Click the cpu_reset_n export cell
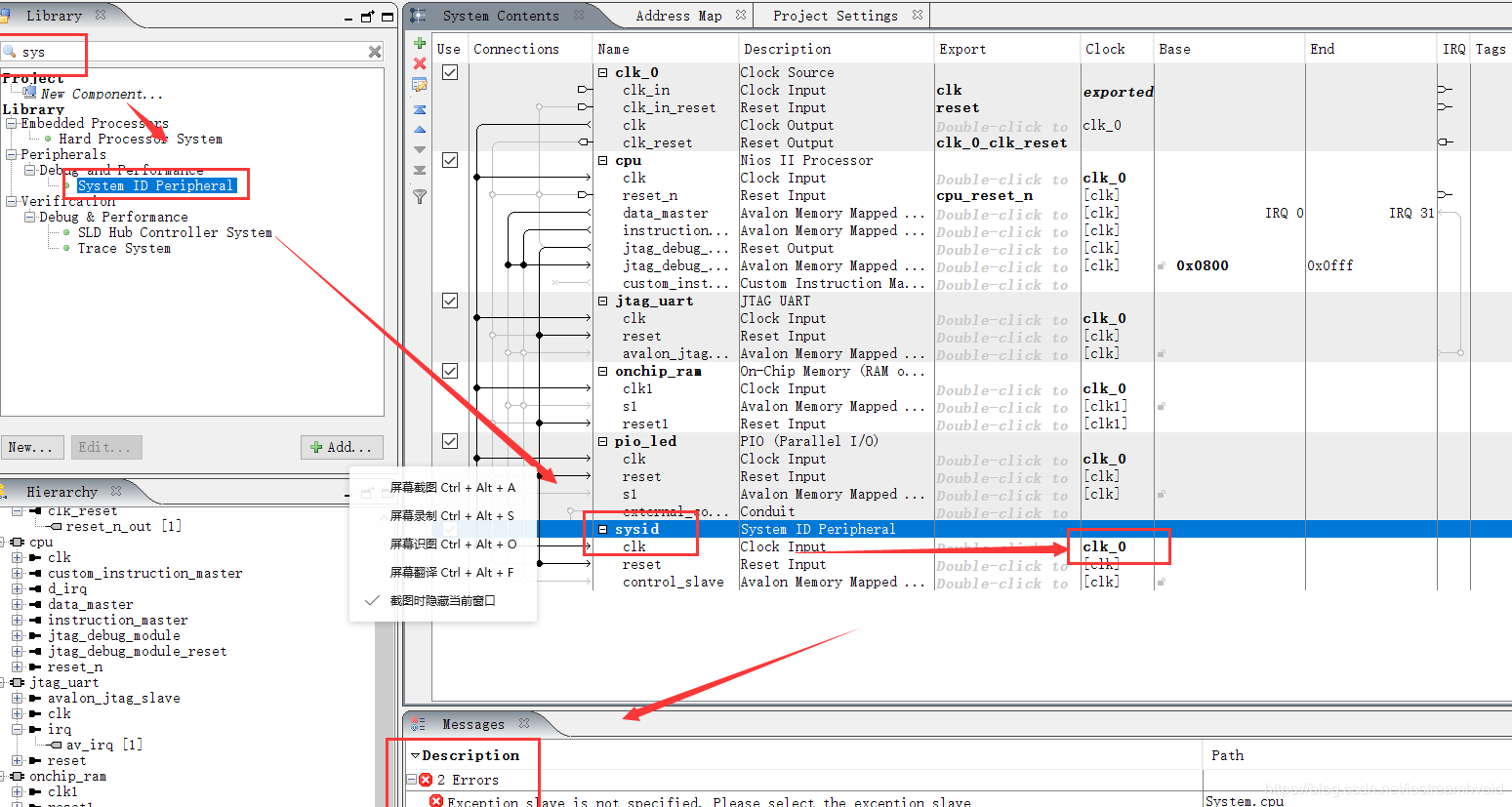This screenshot has height=807, width=1512. pos(985,195)
